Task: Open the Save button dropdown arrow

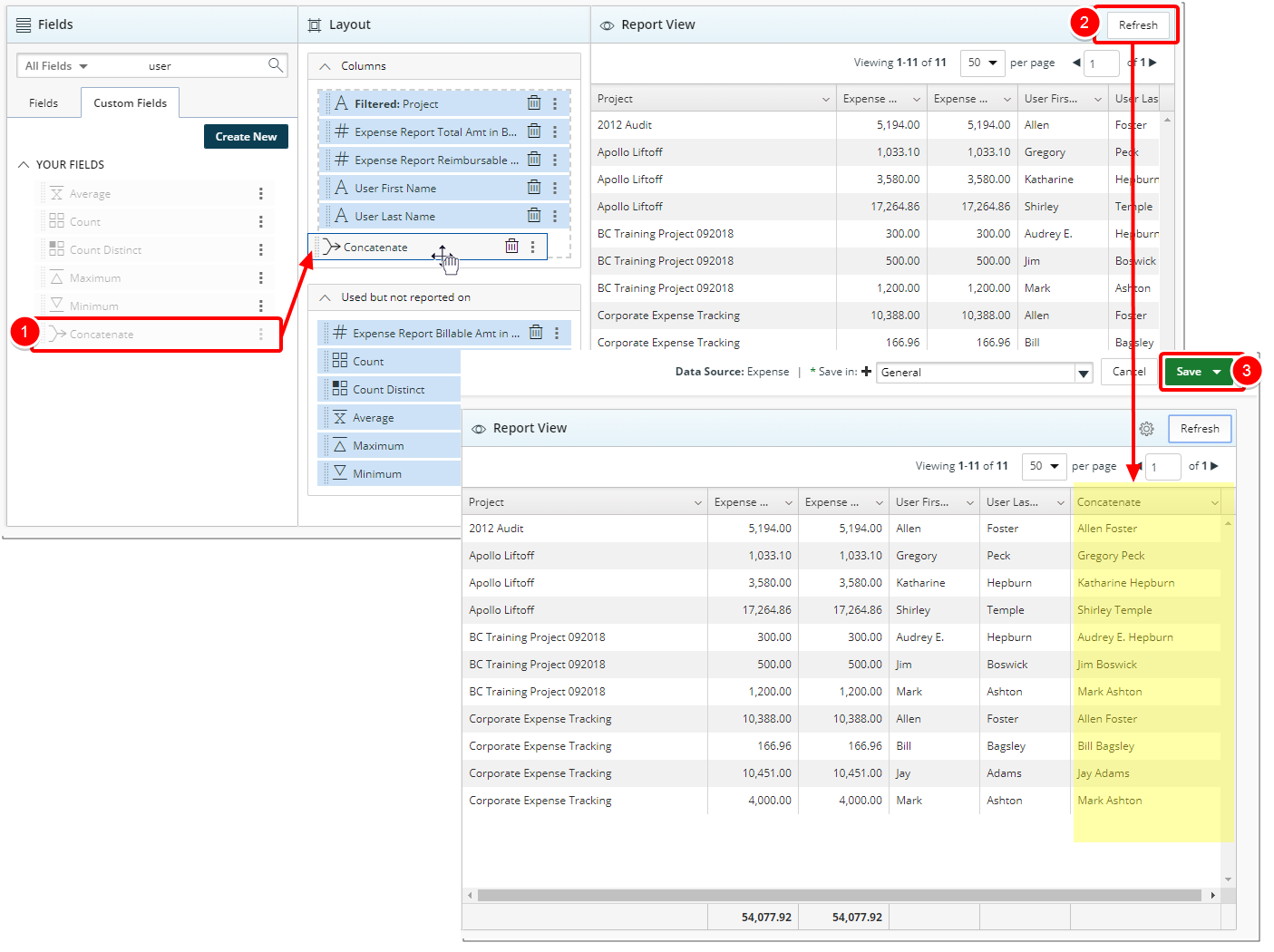Action: coord(1217,372)
